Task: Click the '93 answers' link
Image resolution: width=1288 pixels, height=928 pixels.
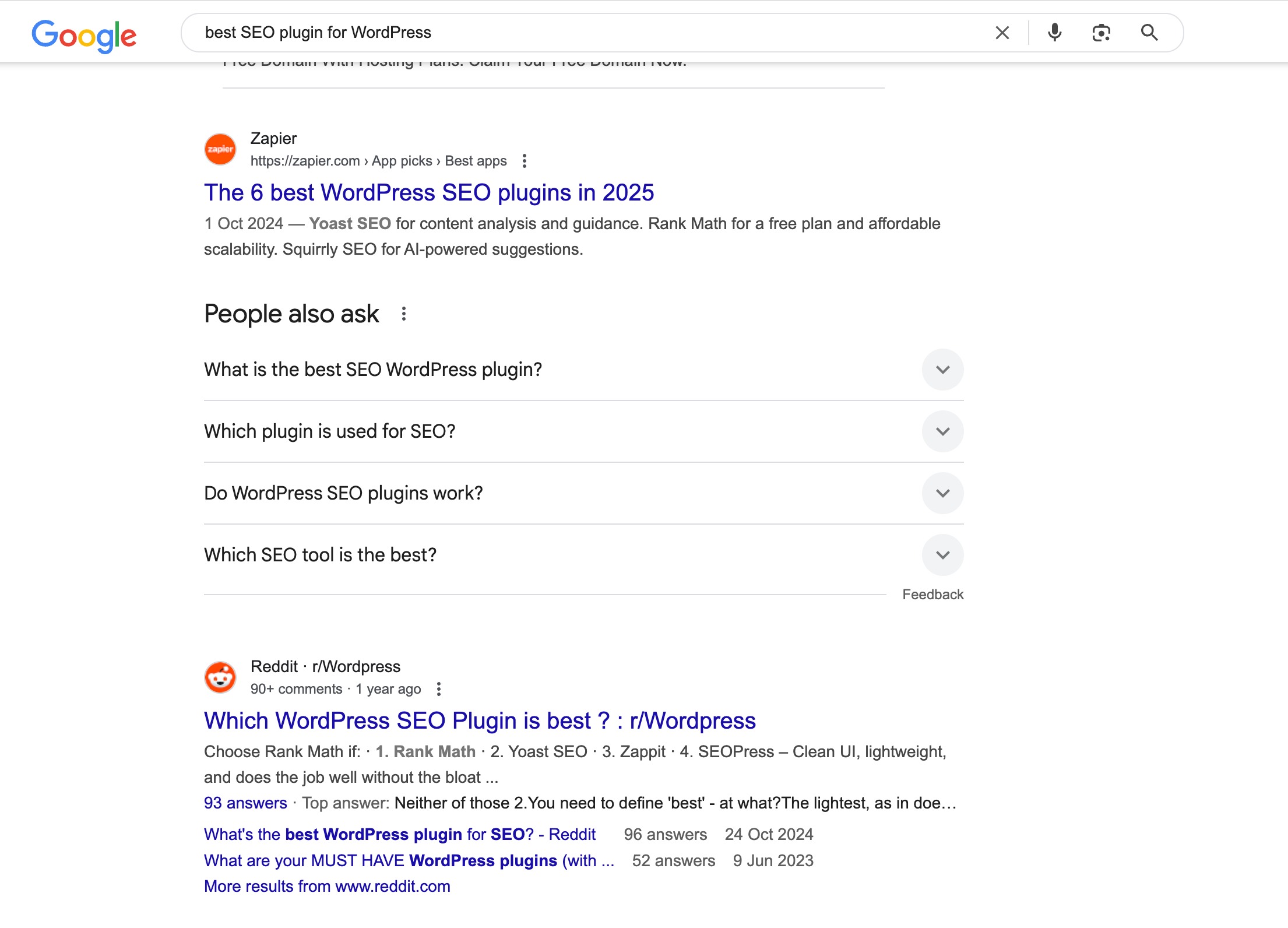Action: coord(245,803)
